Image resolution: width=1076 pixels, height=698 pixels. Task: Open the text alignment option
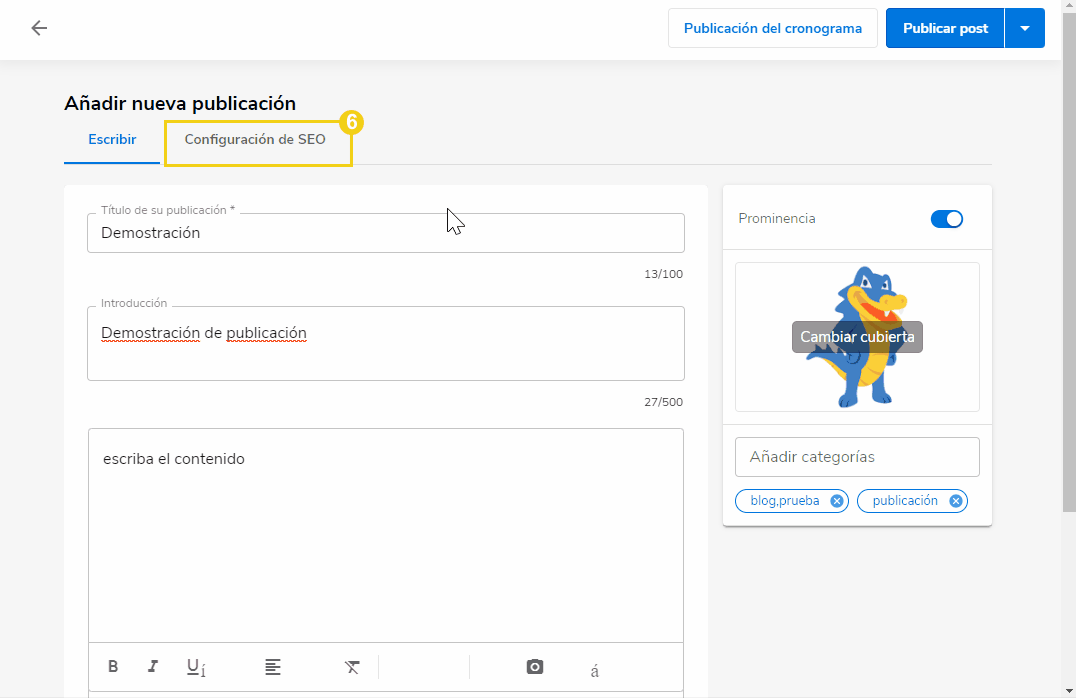coord(272,666)
